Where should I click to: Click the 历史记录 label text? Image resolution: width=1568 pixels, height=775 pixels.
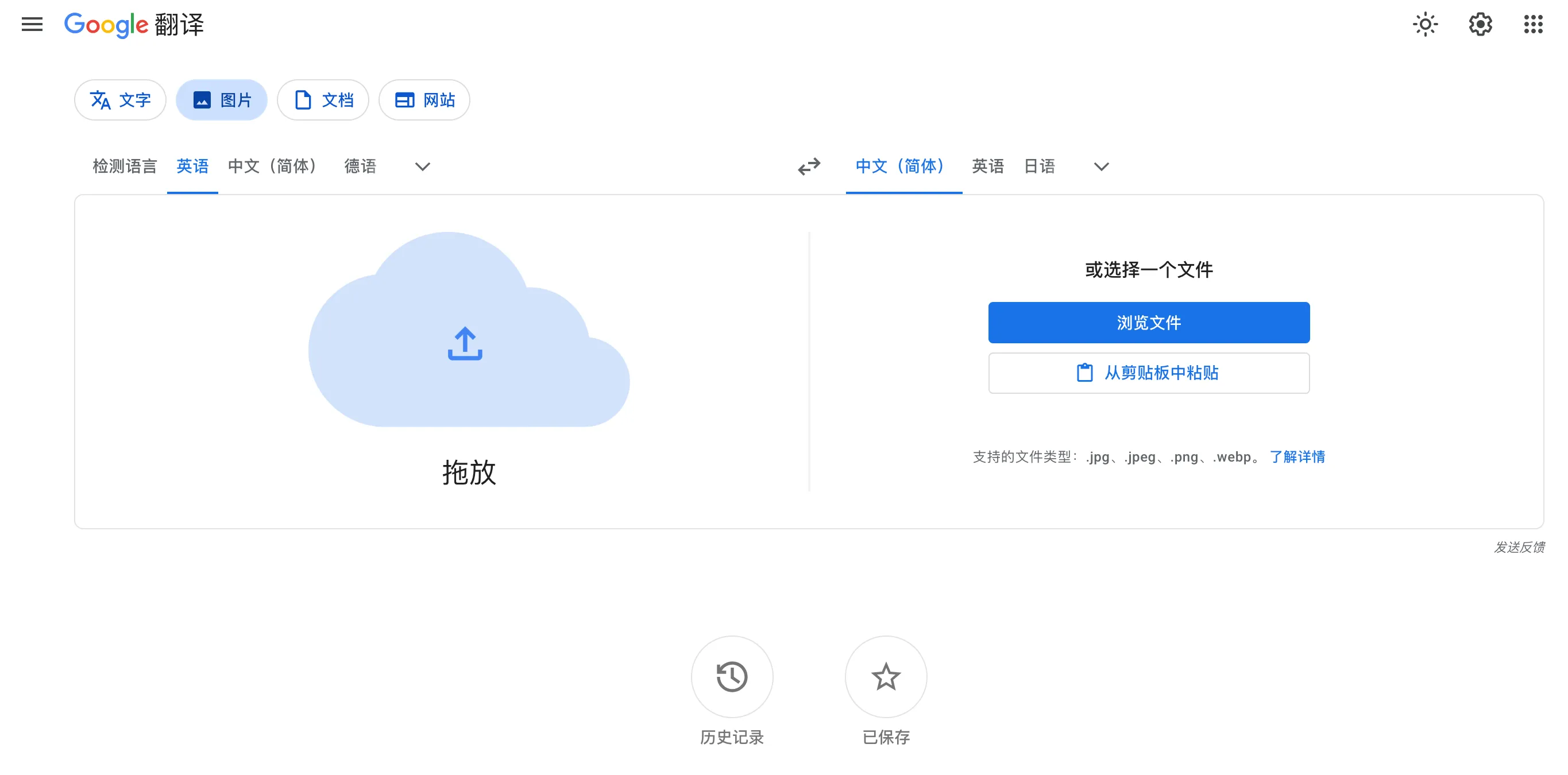point(732,737)
